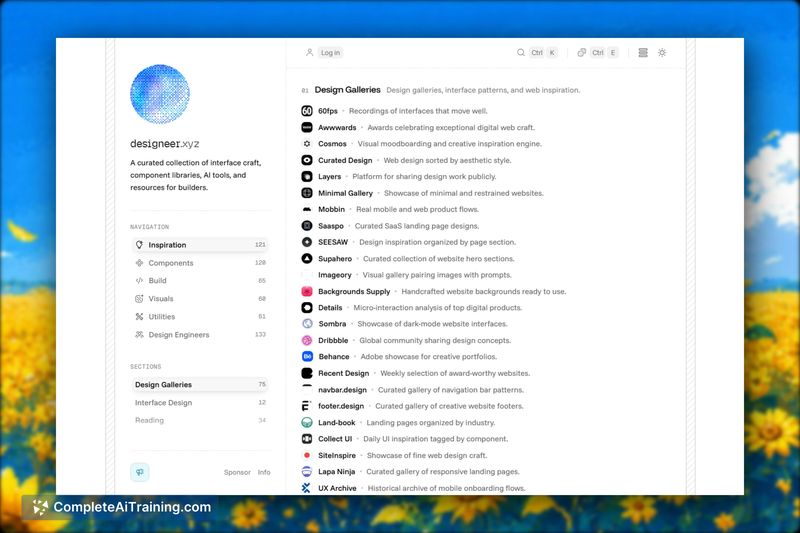Click the Mobbin logo icon
The image size is (800, 533).
point(307,209)
